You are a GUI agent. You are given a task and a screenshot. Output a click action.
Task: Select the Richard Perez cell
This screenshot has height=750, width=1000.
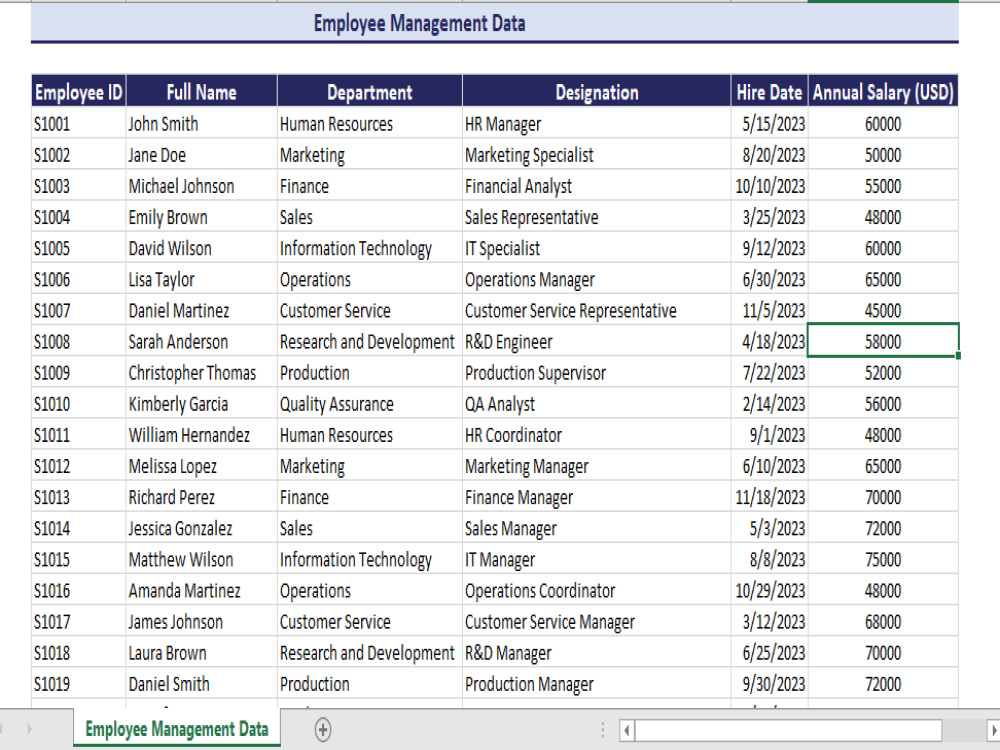(202, 497)
